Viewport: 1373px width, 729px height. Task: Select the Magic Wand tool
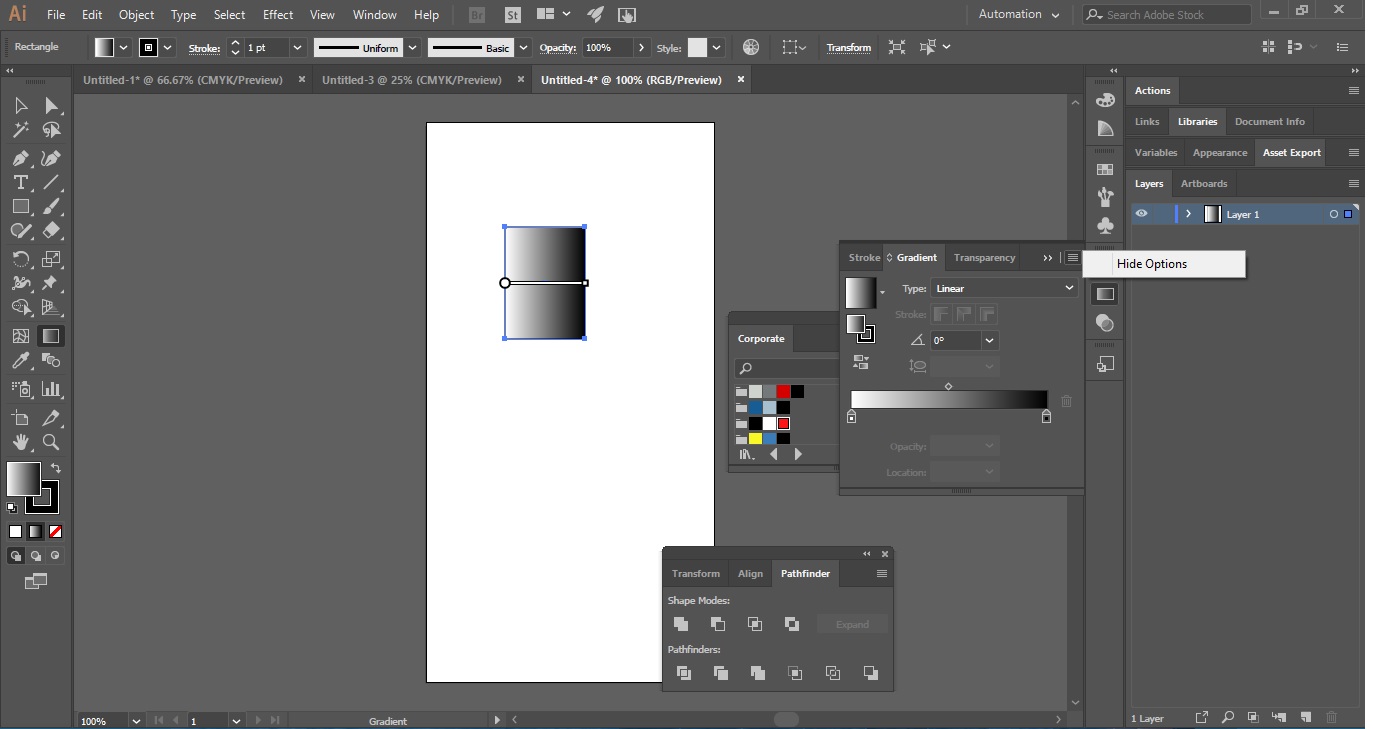pyautogui.click(x=20, y=130)
